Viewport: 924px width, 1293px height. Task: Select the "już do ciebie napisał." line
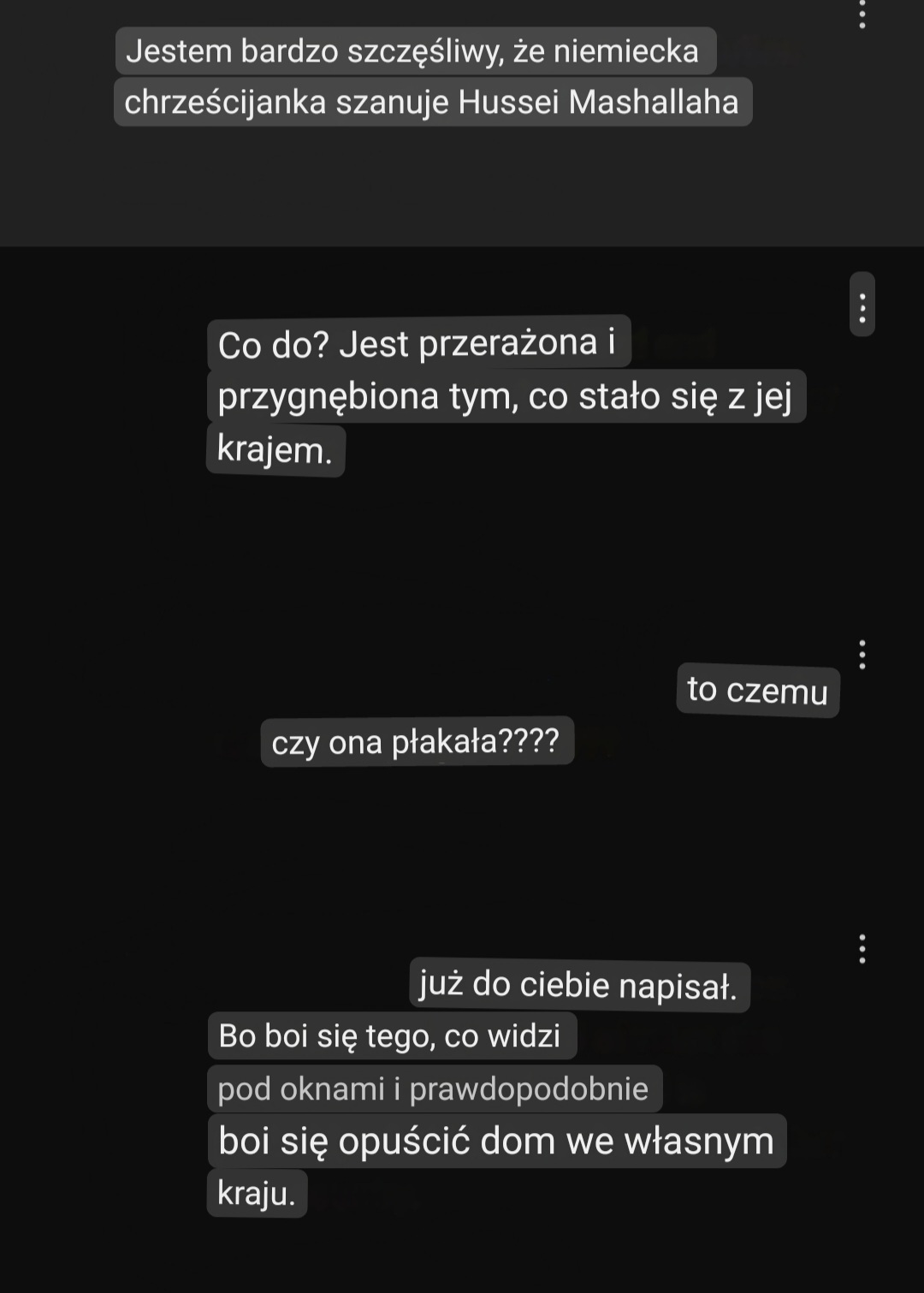579,987
